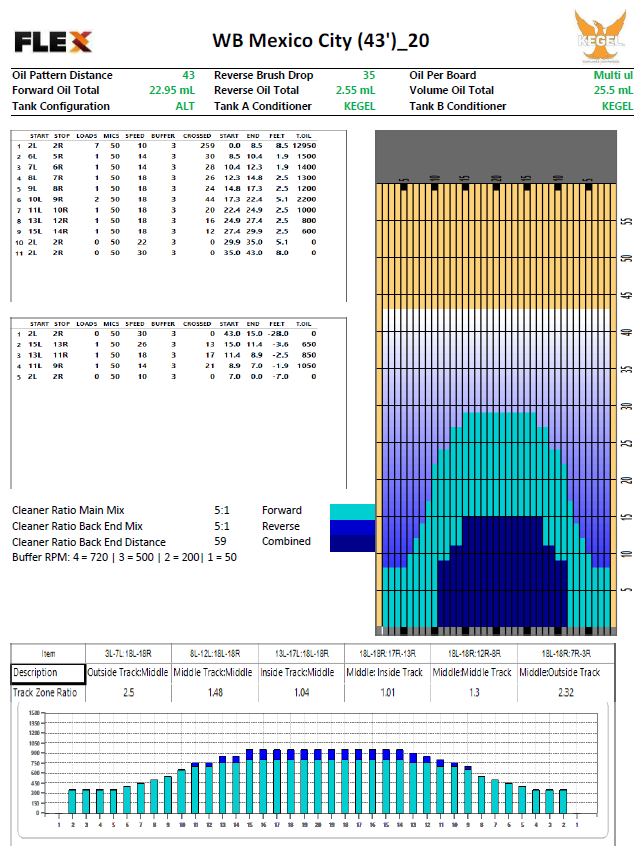Click the 10R stop cell in forward row 7
Viewport: 634px width, 865px height.
click(61, 210)
